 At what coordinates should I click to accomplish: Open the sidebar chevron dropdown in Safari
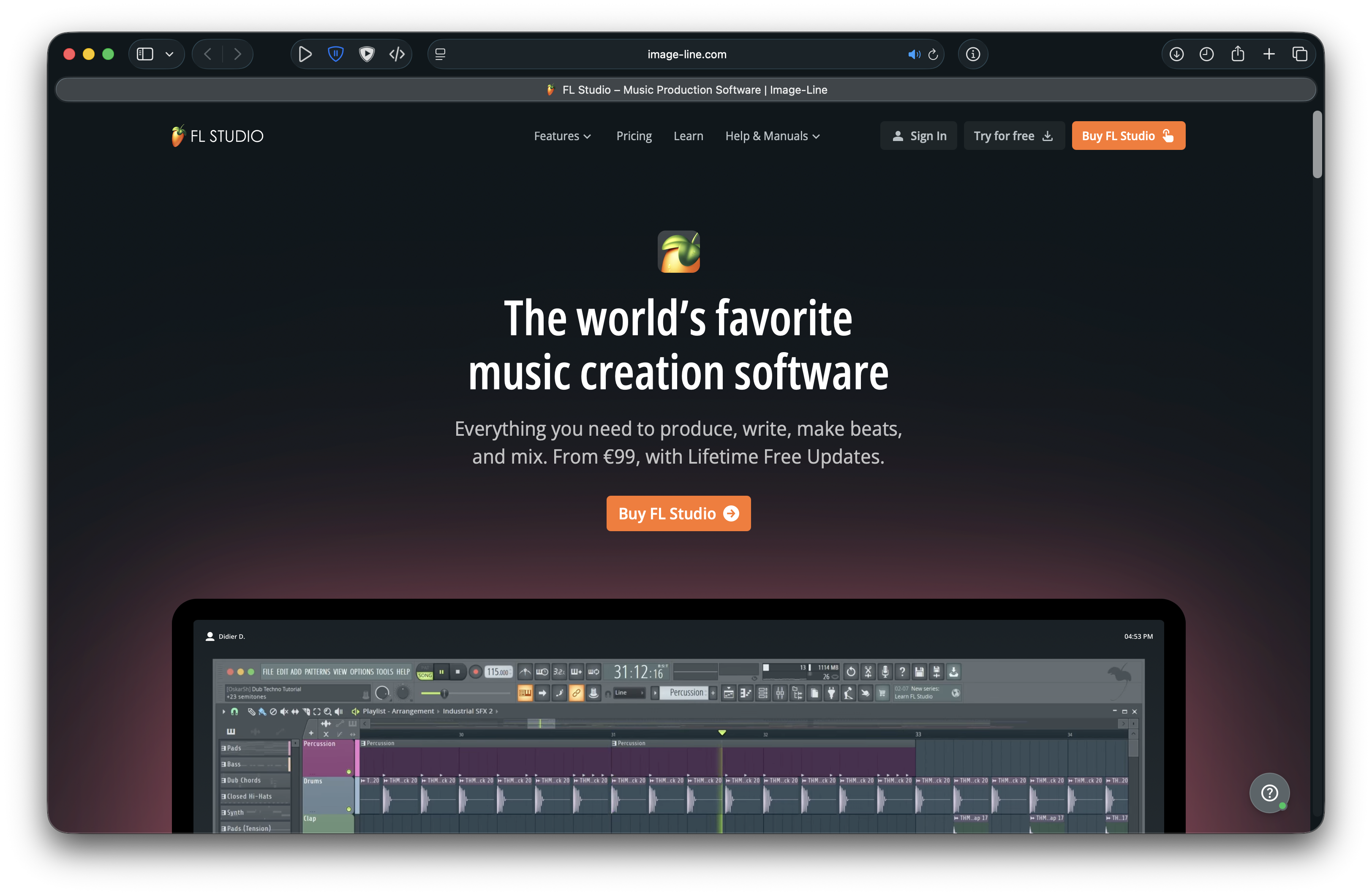(169, 54)
